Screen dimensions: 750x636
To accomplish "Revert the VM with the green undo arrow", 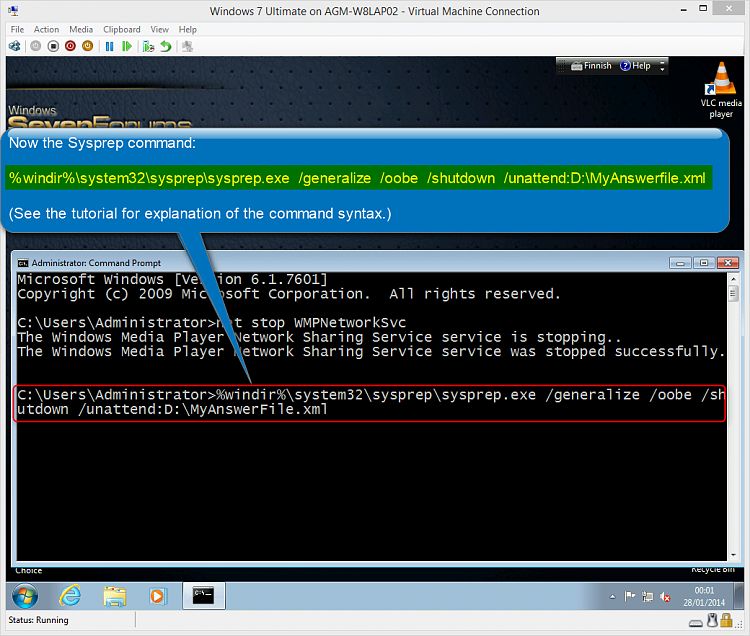I will (166, 46).
